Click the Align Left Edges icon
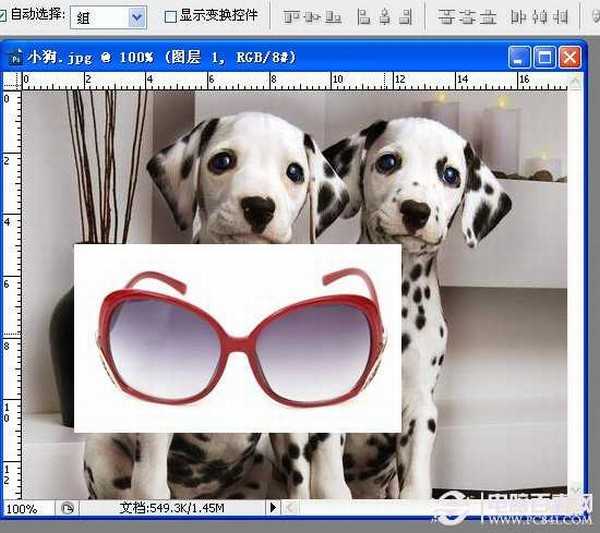Image resolution: width=600 pixels, height=533 pixels. click(364, 17)
